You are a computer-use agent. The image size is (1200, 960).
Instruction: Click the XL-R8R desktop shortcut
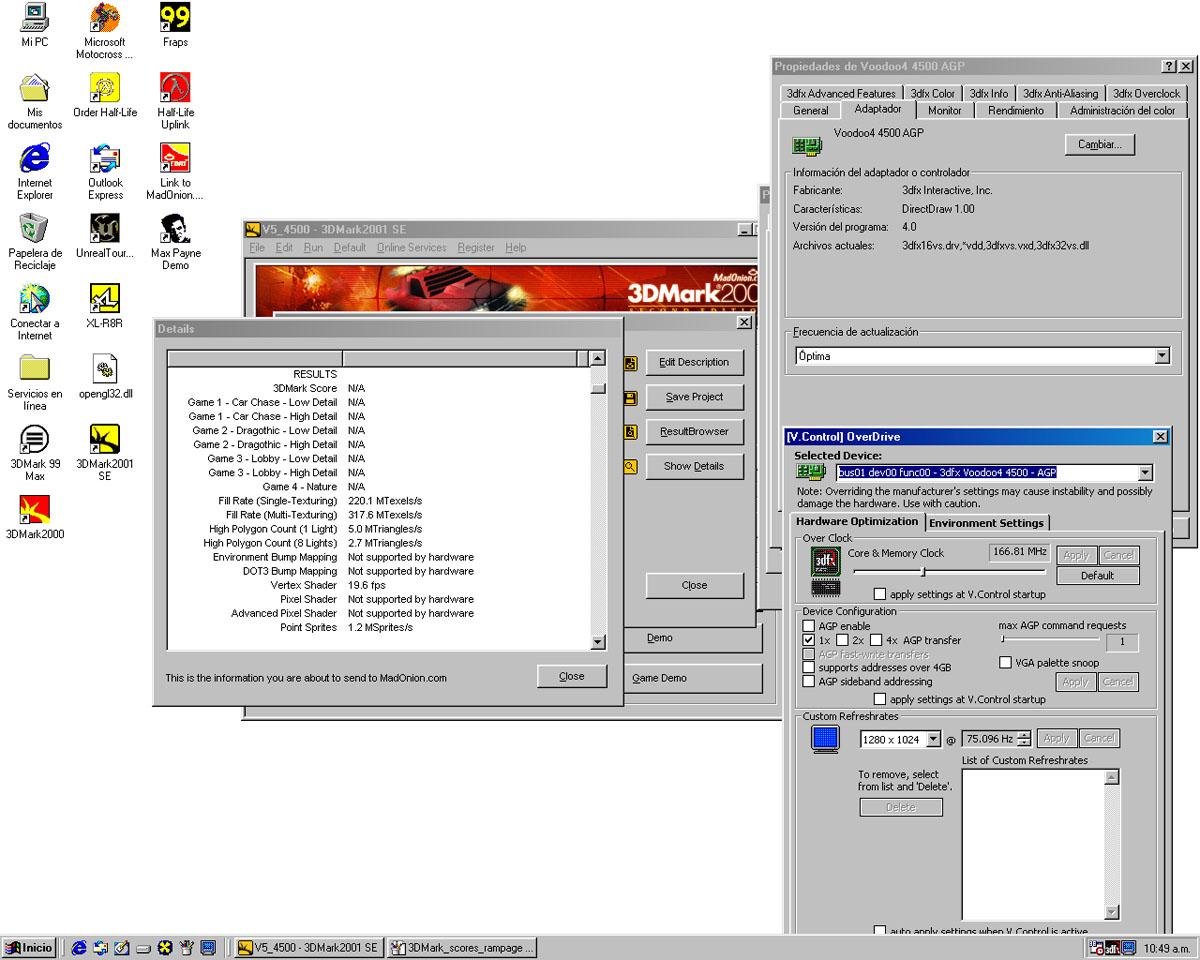click(105, 305)
